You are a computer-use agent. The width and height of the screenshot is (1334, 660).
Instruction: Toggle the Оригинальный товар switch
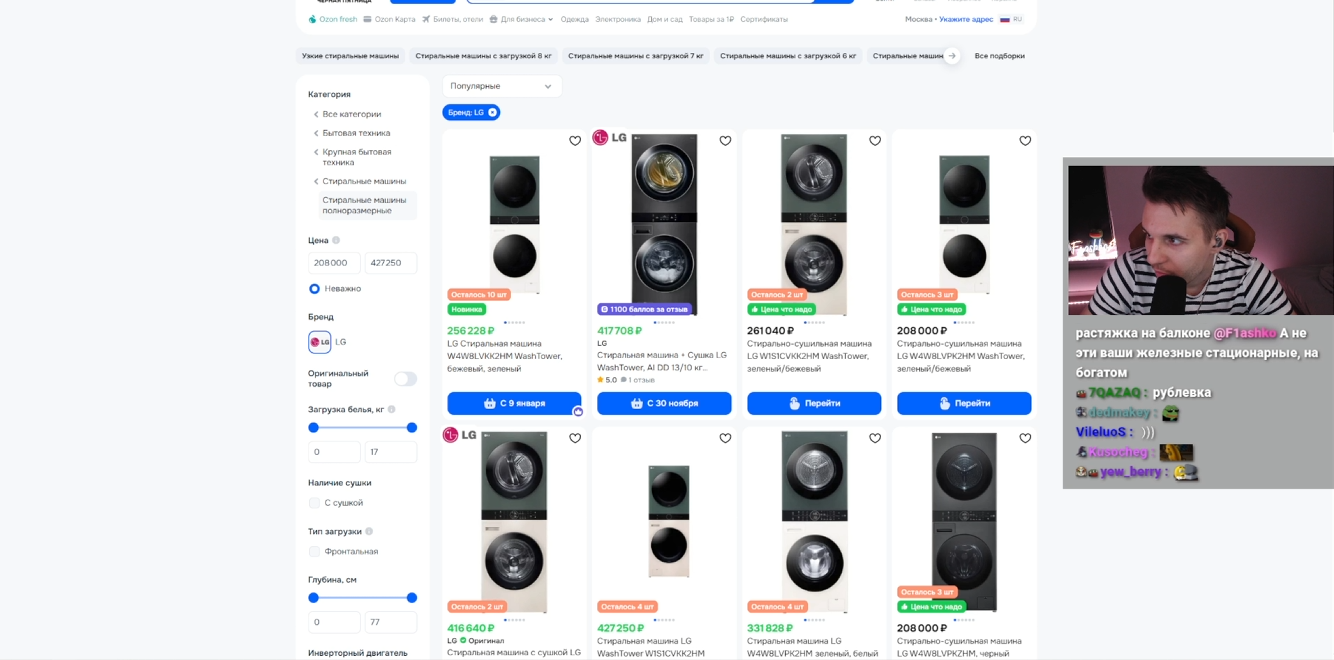[x=405, y=379]
